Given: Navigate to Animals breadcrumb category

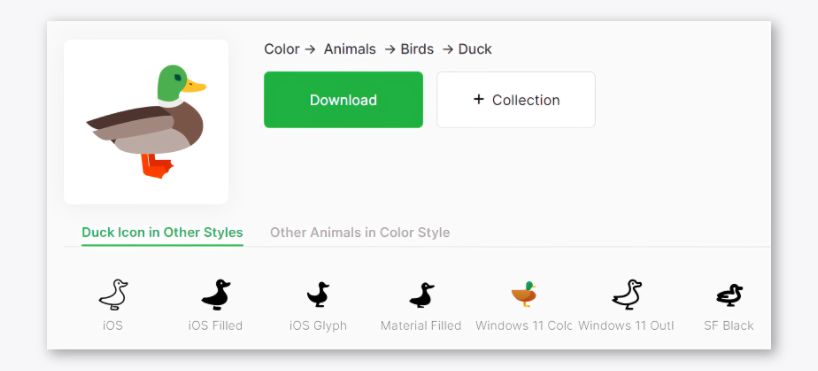Looking at the screenshot, I should [350, 49].
